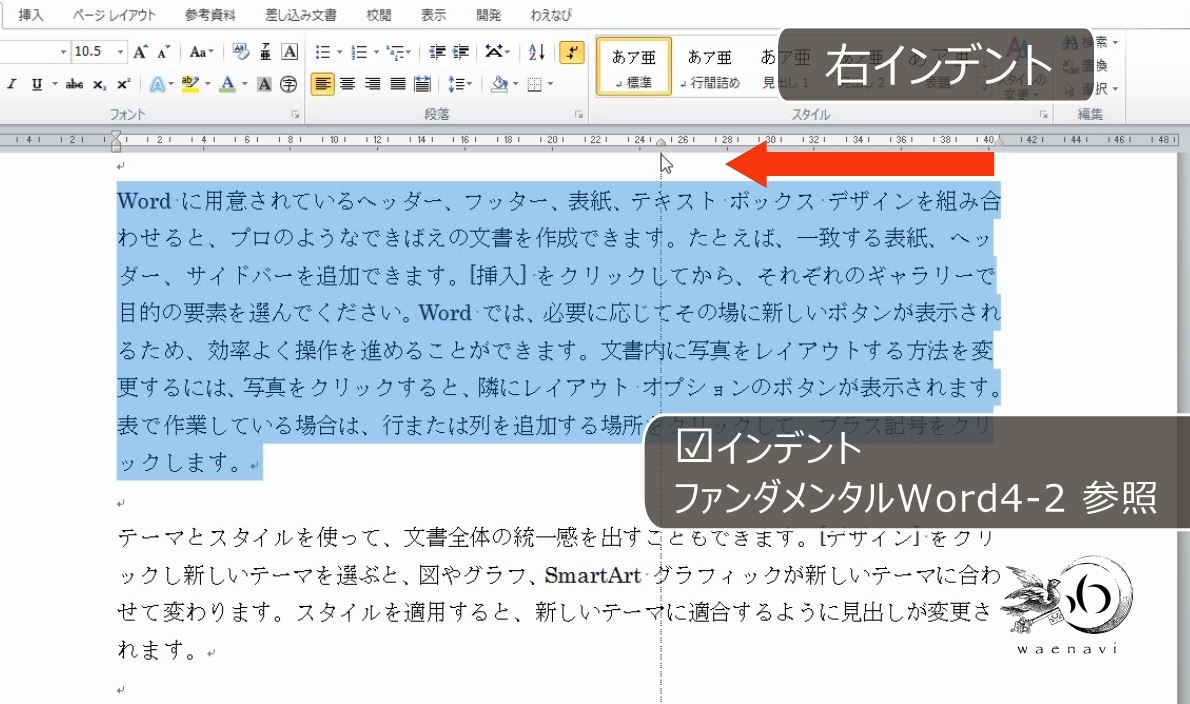
Task: Click in the paragraph starting テーマとスタイル
Action: [x=559, y=593]
